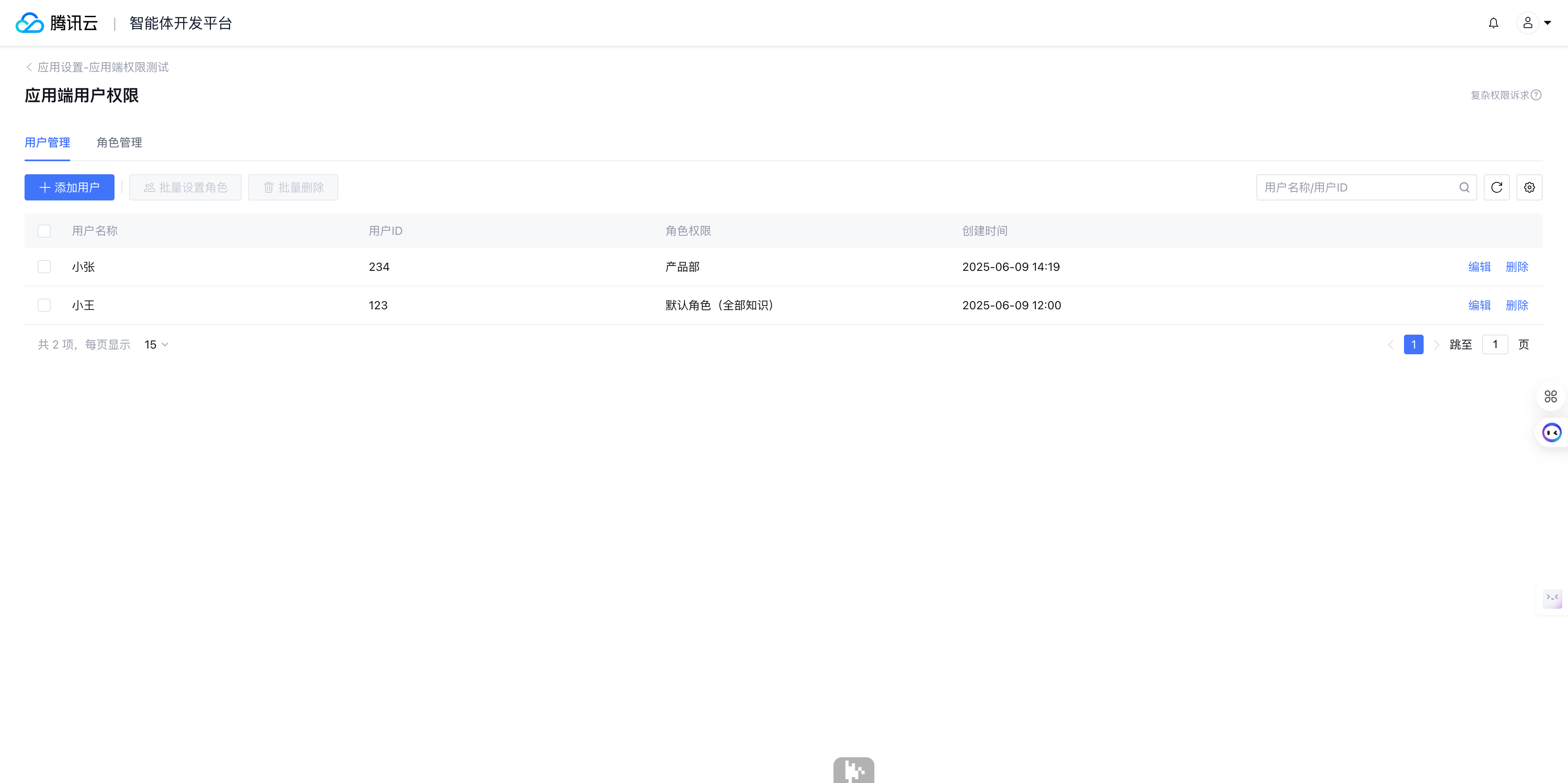
Task: Click the search magnifier icon
Action: coord(1464,187)
